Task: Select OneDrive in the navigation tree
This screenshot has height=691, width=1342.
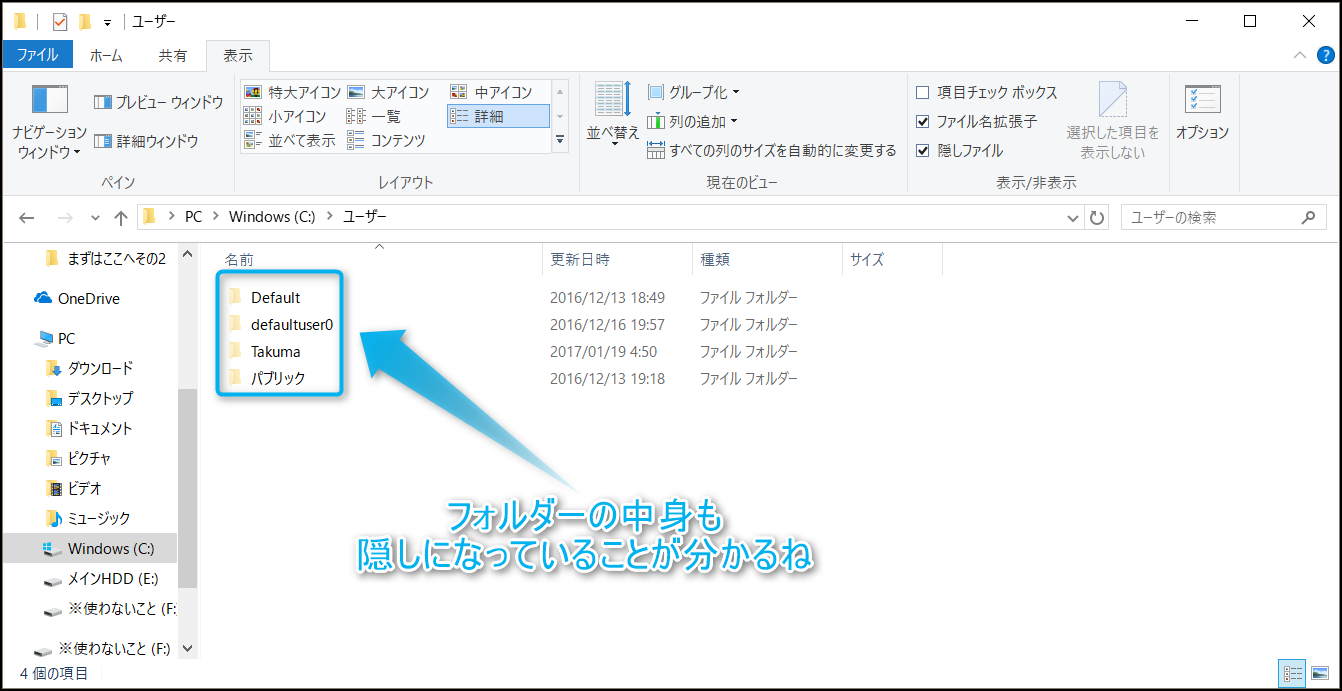Action: 88,298
